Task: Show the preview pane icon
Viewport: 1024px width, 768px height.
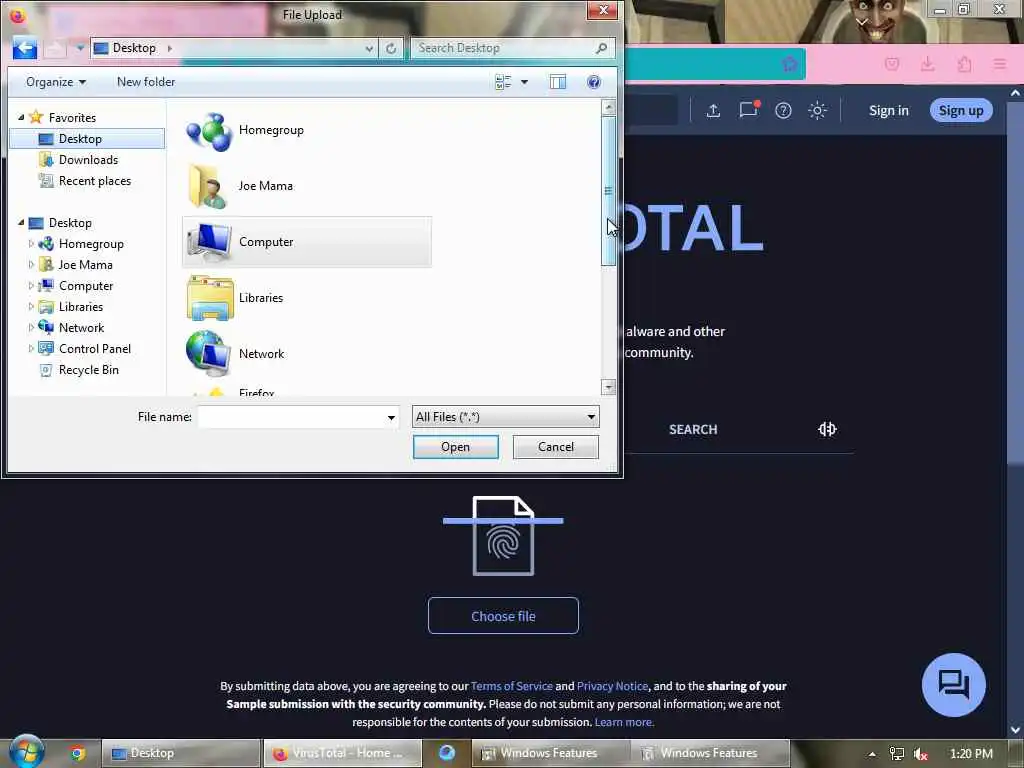Action: tap(558, 82)
